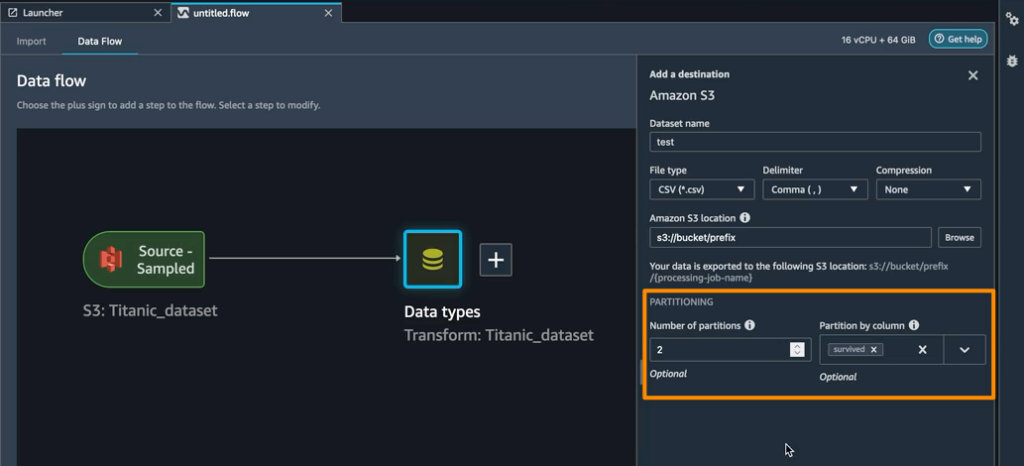Viewport: 1024px width, 466px height.
Task: Open the Import tab
Action: click(x=31, y=41)
